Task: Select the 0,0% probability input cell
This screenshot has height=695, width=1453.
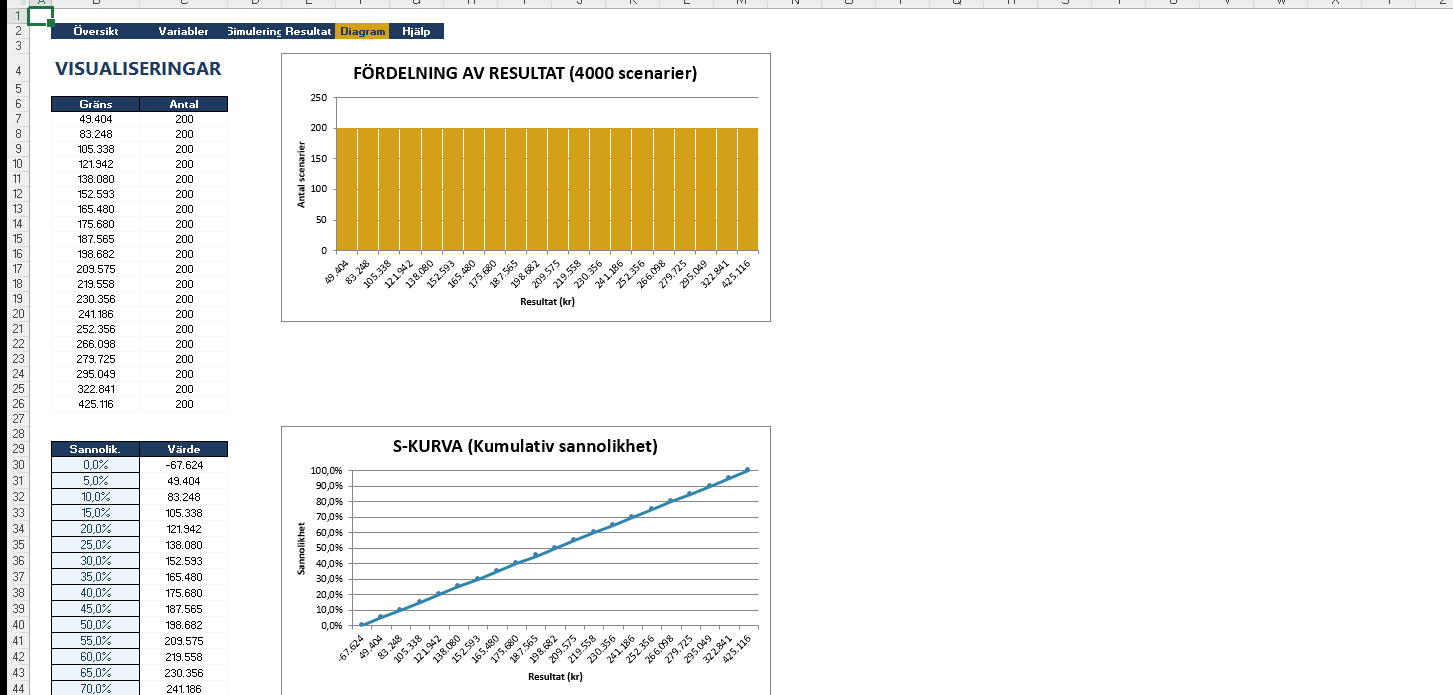Action: tap(95, 465)
